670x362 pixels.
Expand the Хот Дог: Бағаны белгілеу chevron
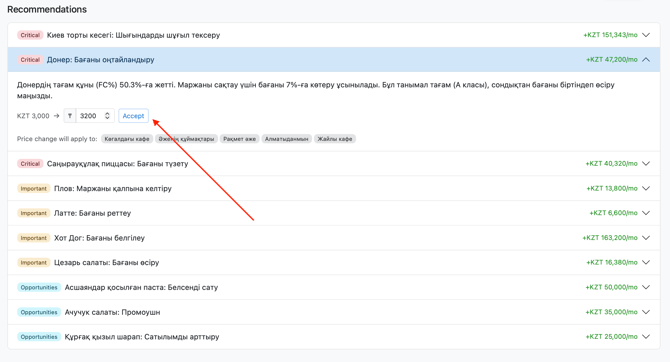point(646,238)
